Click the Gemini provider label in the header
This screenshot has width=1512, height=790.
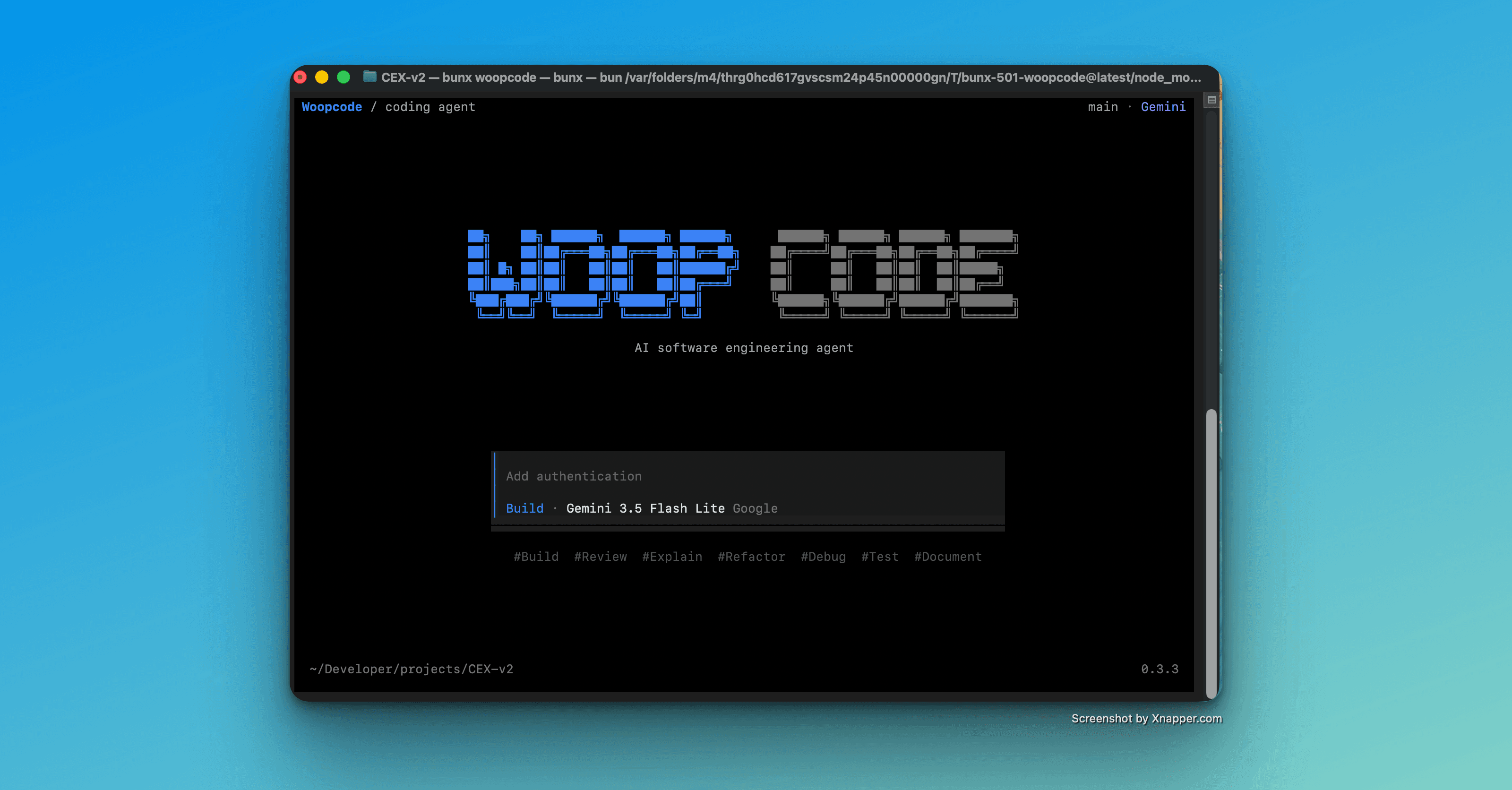pos(1163,107)
